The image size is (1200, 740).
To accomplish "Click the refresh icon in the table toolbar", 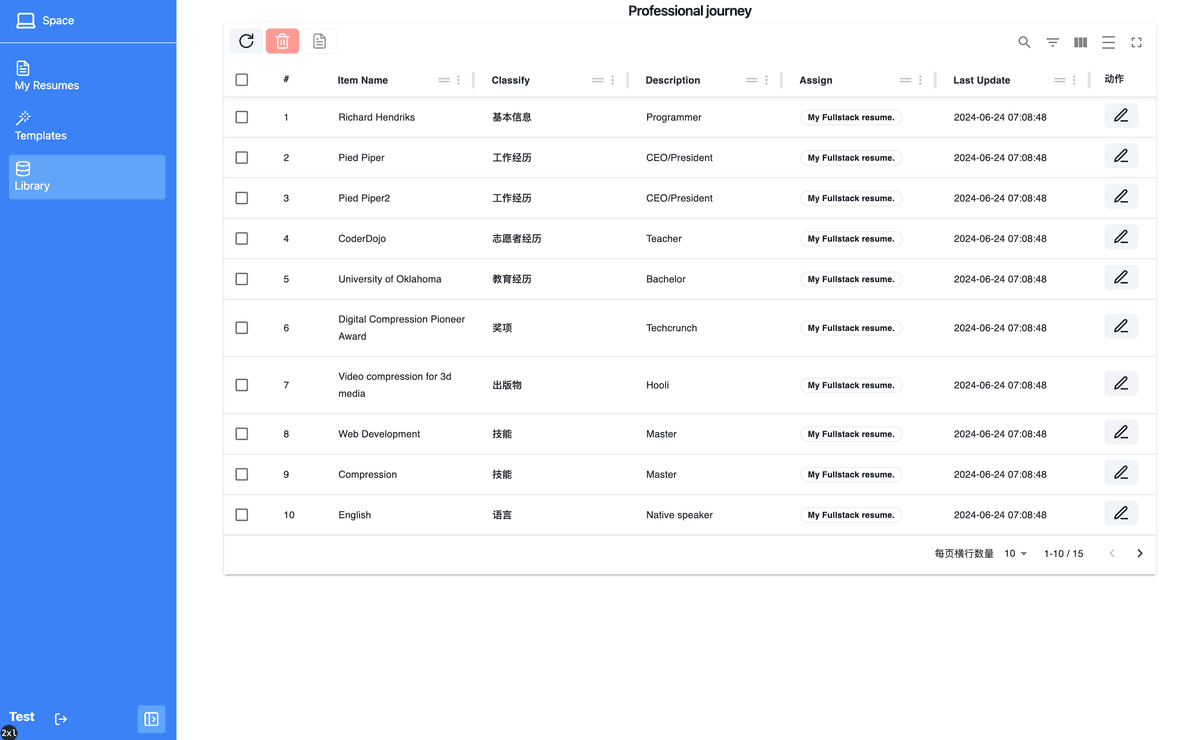I will click(246, 41).
